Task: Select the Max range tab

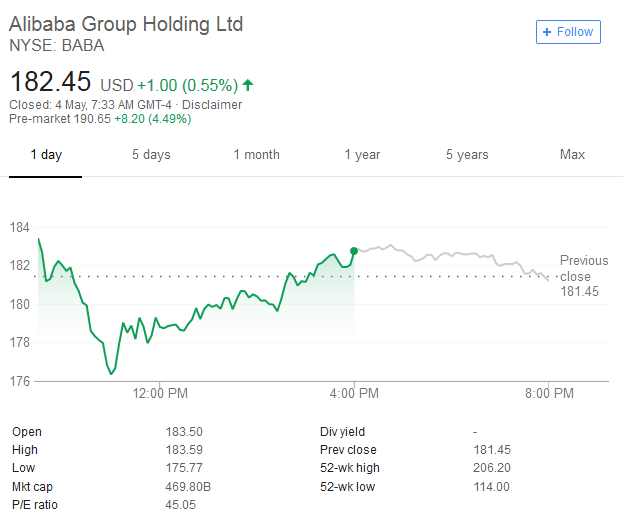Action: point(572,155)
